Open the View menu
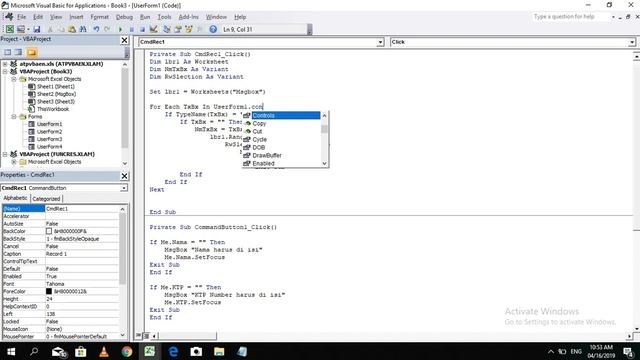The image size is (640, 360). point(56,17)
